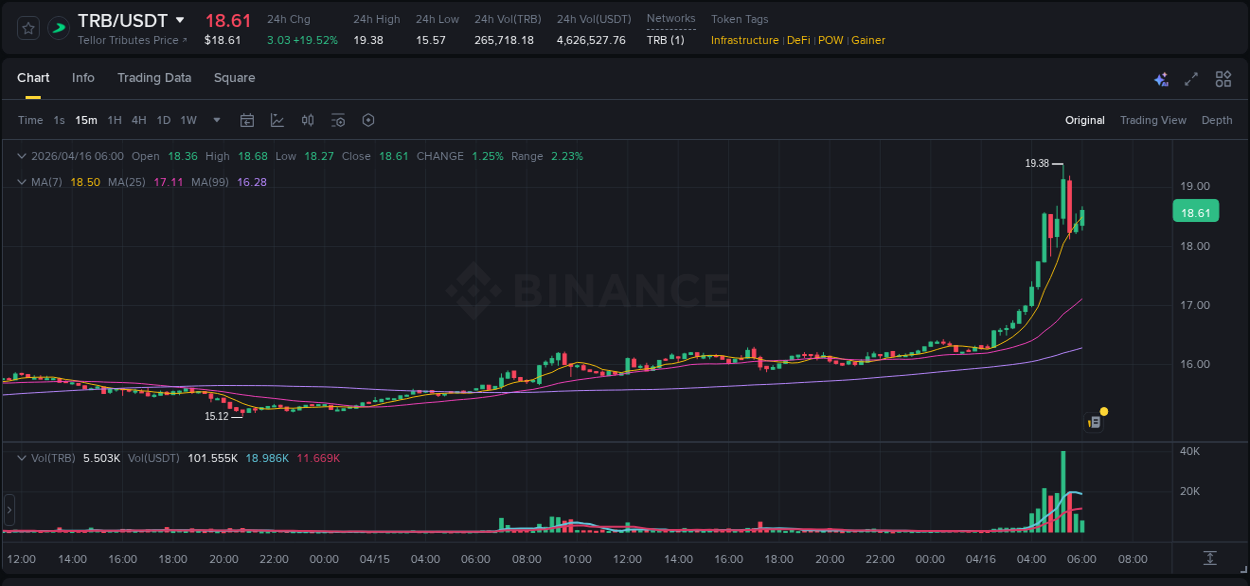The height and width of the screenshot is (586, 1250).
Task: Favorite TRB/USDT using the star icon
Action: click(x=27, y=28)
